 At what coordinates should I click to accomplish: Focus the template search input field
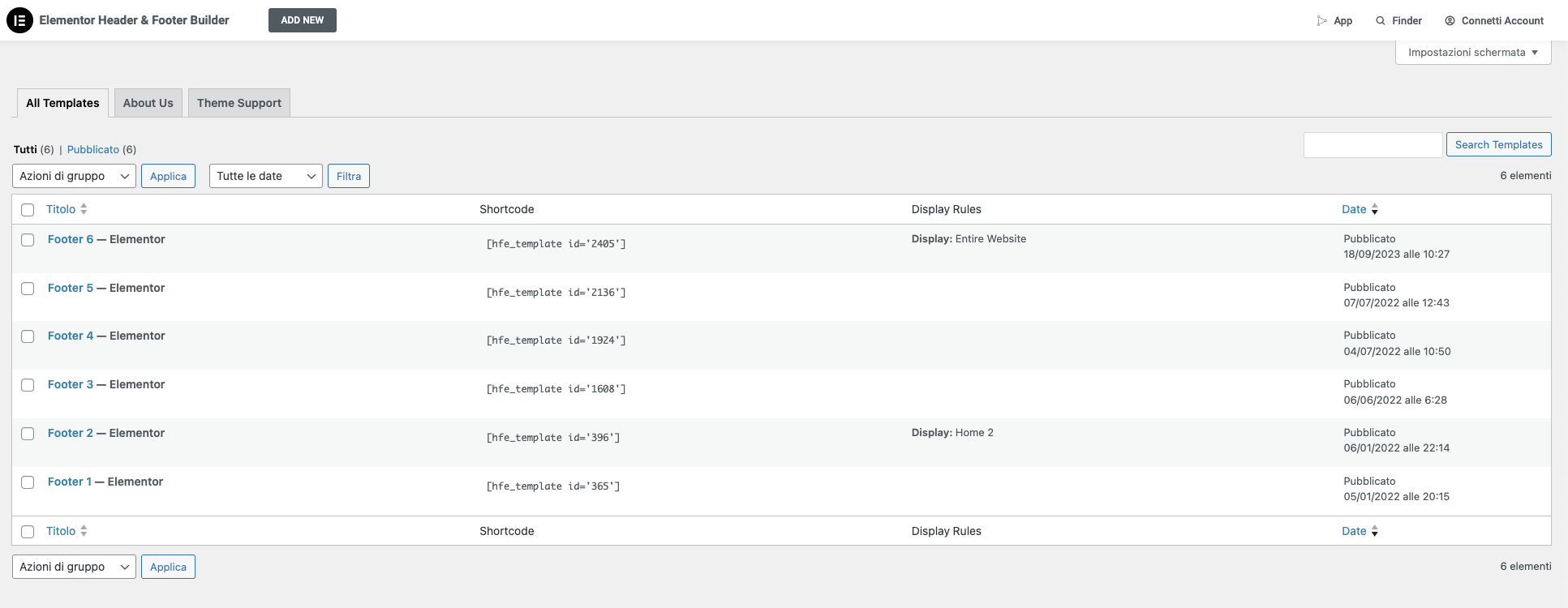coord(1373,145)
